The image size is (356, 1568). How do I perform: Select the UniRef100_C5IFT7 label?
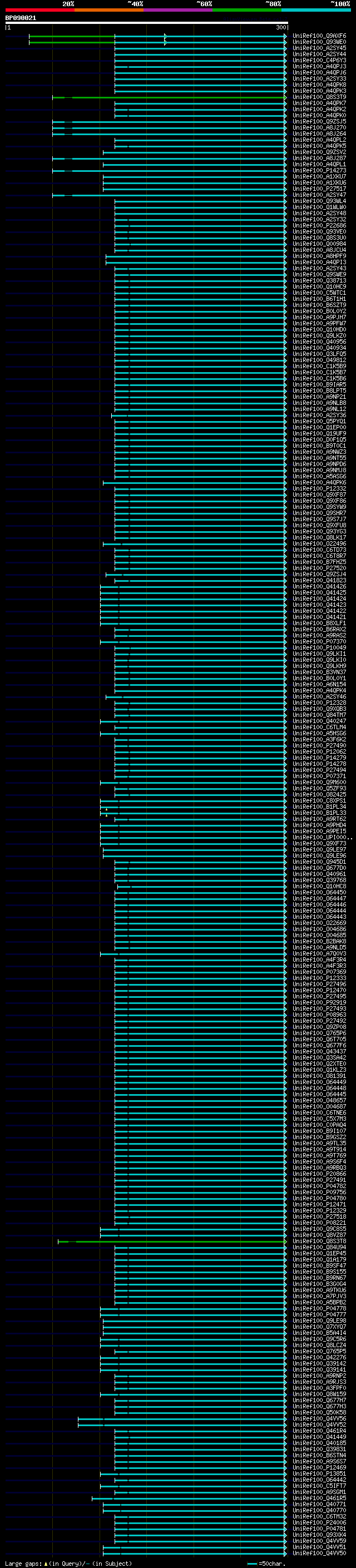click(x=319, y=1486)
